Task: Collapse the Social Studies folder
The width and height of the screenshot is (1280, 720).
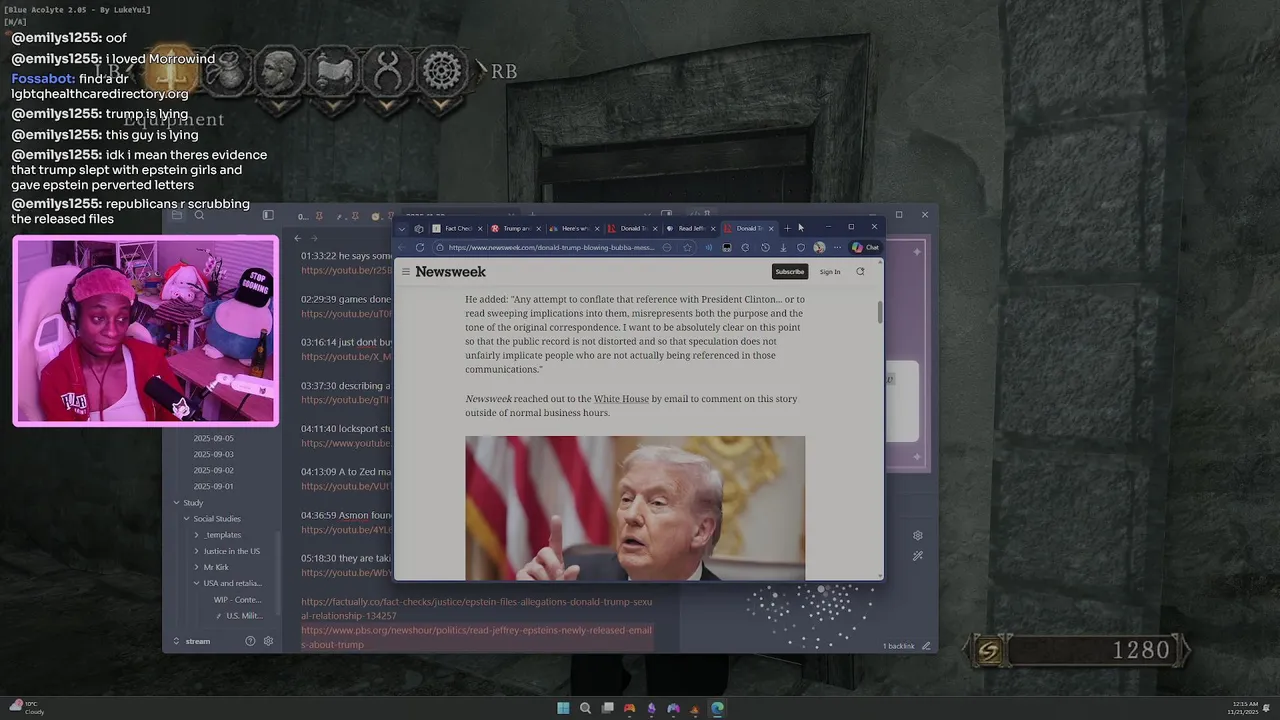Action: 216,519
